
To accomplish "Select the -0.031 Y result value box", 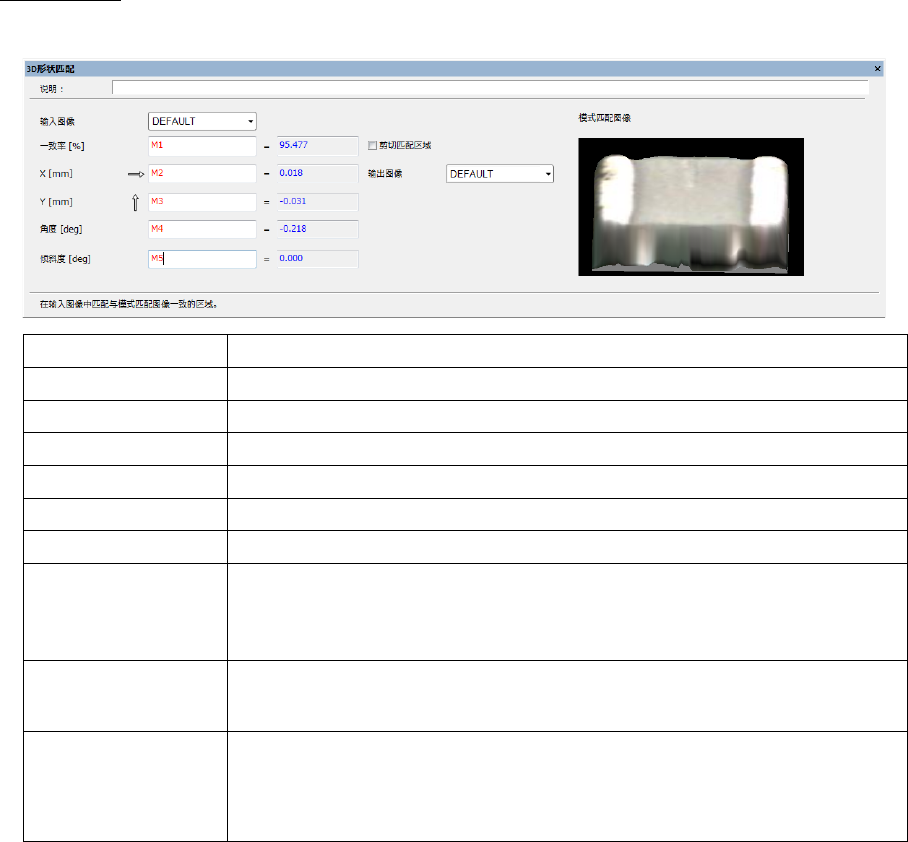I will click(x=317, y=202).
